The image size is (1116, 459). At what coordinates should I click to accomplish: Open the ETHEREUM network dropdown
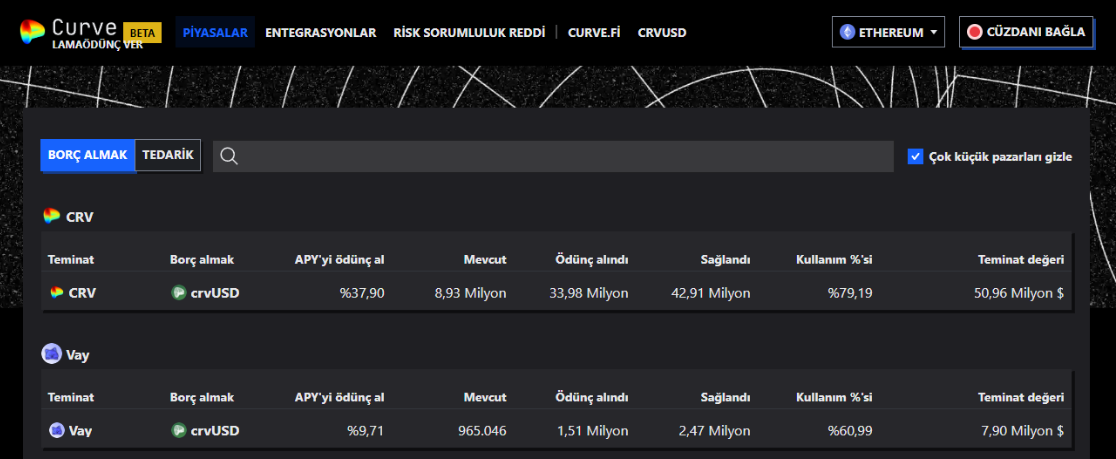click(888, 32)
